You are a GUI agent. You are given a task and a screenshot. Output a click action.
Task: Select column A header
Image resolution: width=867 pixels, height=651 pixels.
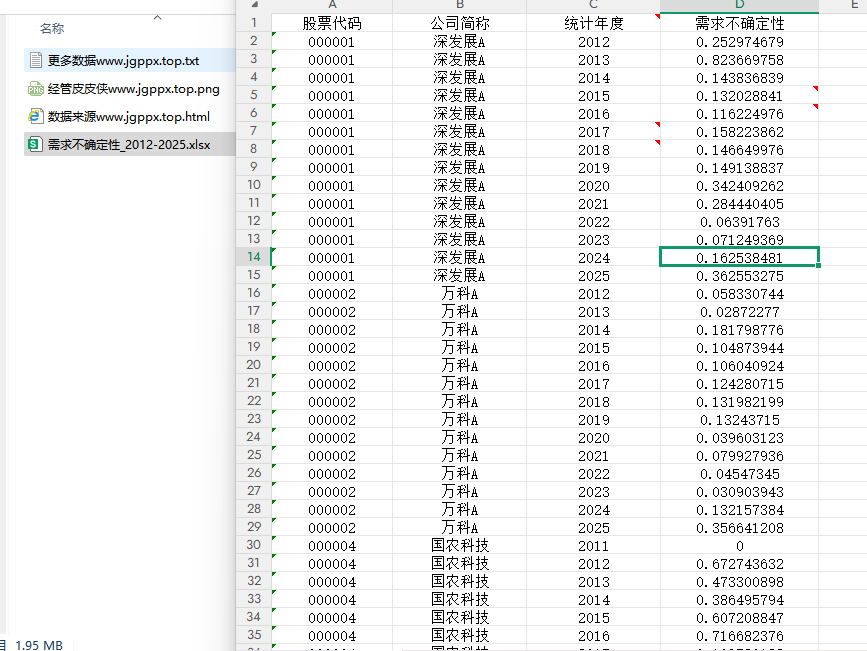click(332, 5)
